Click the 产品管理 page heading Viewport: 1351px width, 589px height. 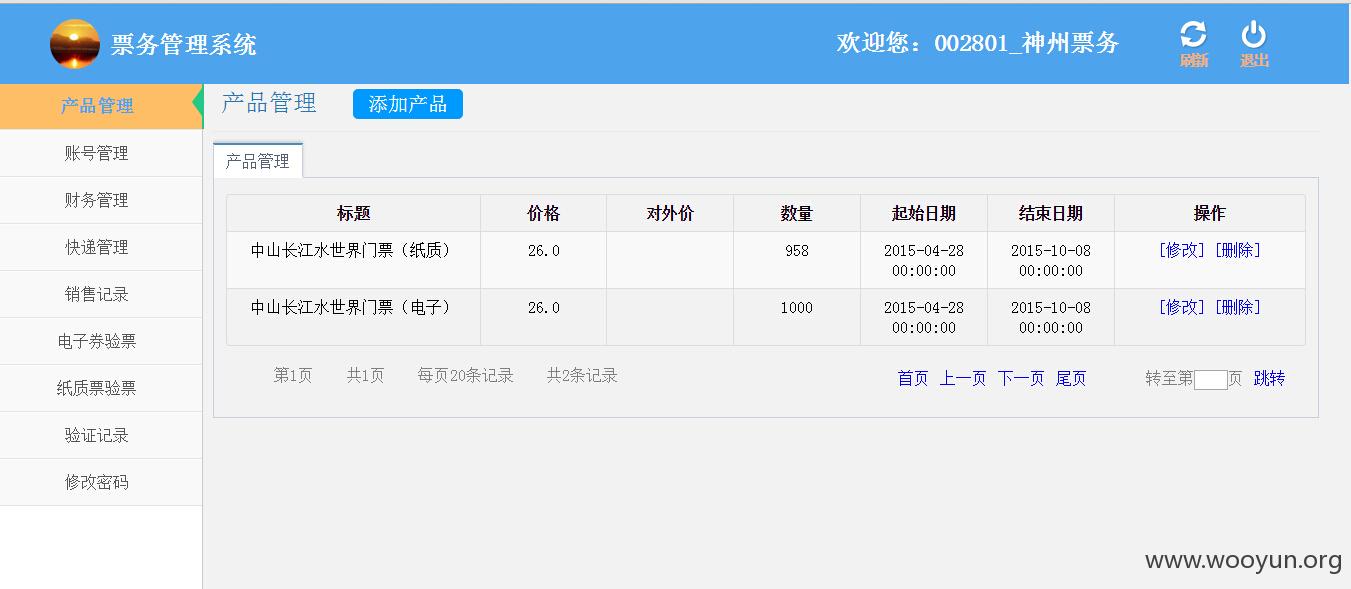[x=269, y=103]
